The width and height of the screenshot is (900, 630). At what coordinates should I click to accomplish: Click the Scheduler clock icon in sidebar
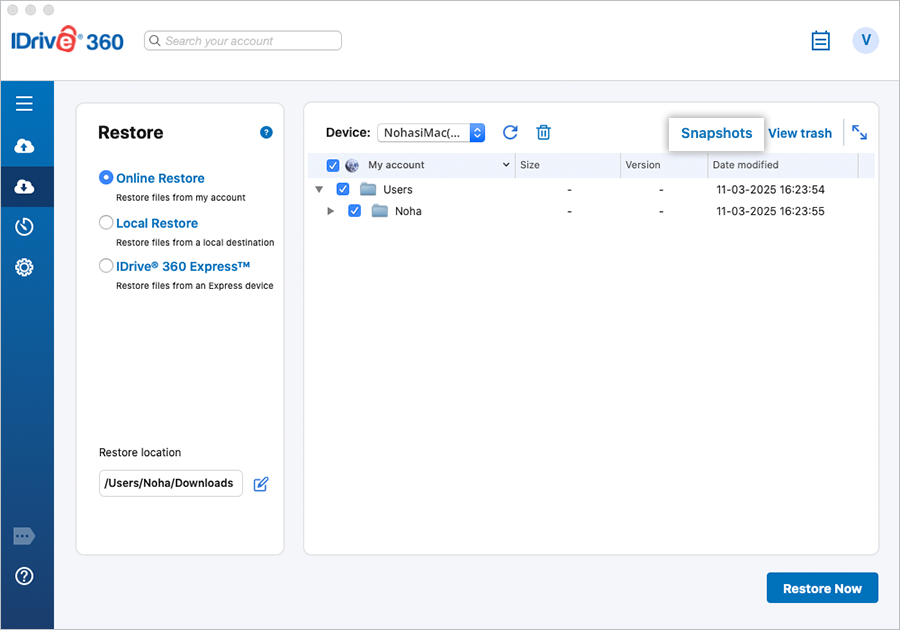coord(24,227)
